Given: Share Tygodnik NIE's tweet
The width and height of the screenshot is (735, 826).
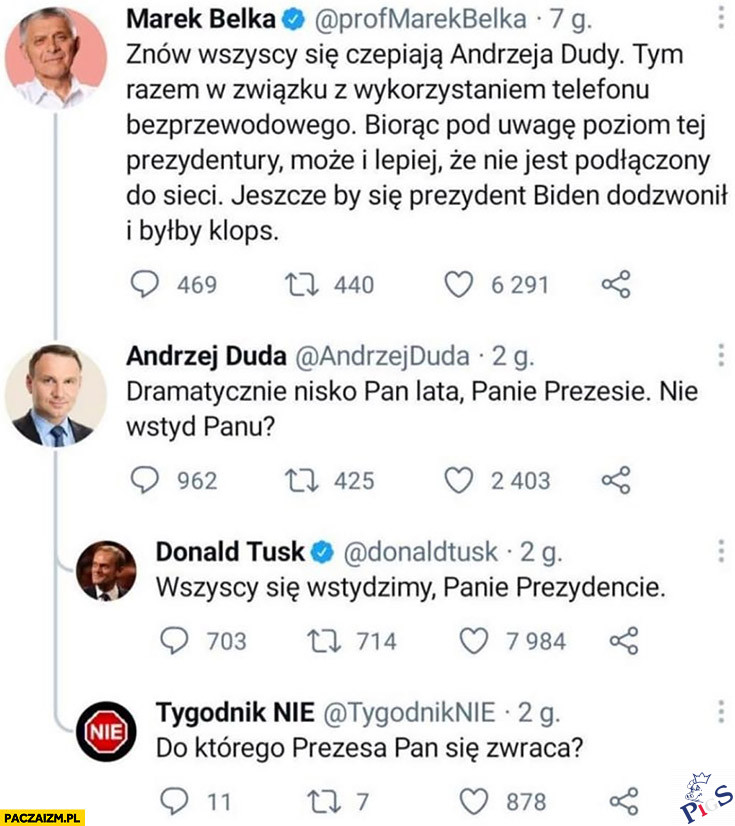Looking at the screenshot, I should [x=624, y=800].
